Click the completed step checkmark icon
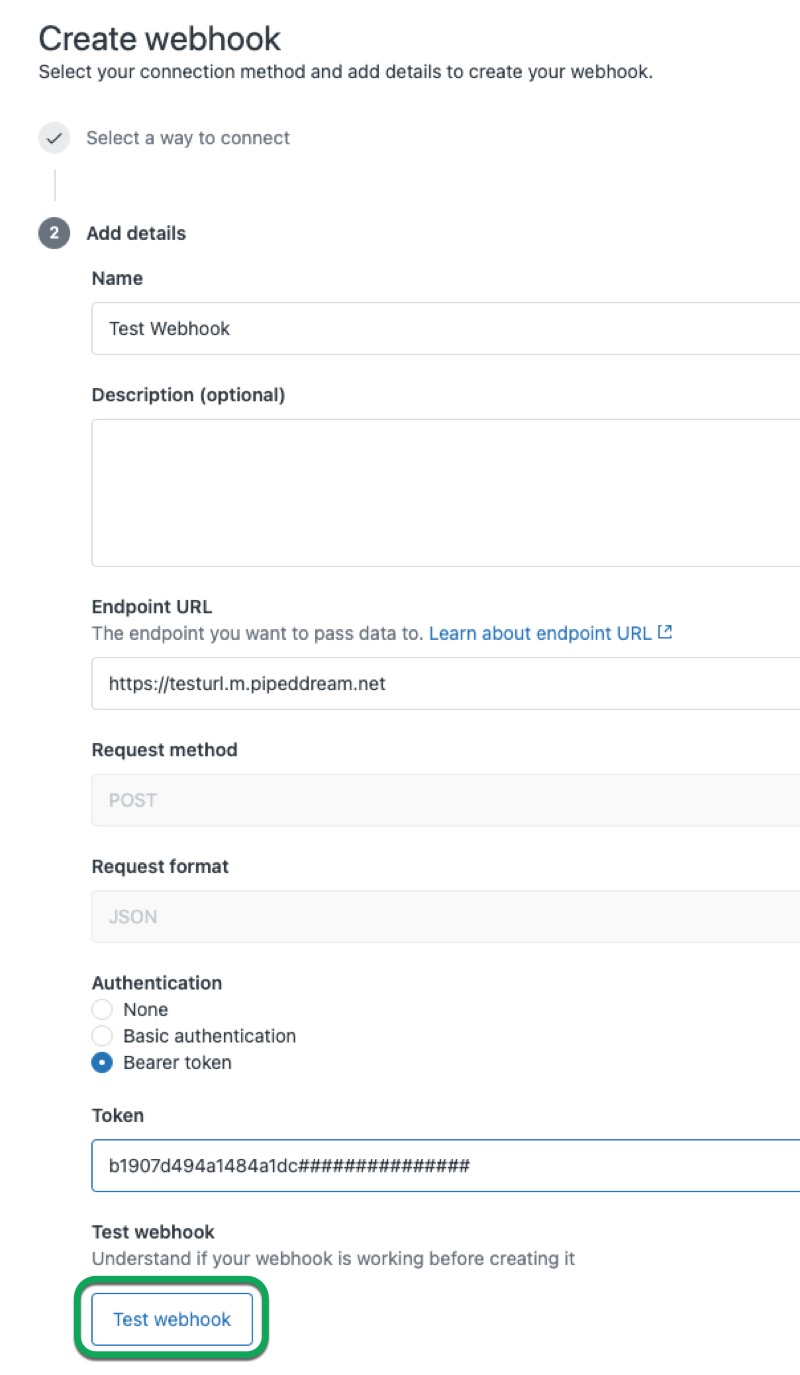 tap(54, 138)
